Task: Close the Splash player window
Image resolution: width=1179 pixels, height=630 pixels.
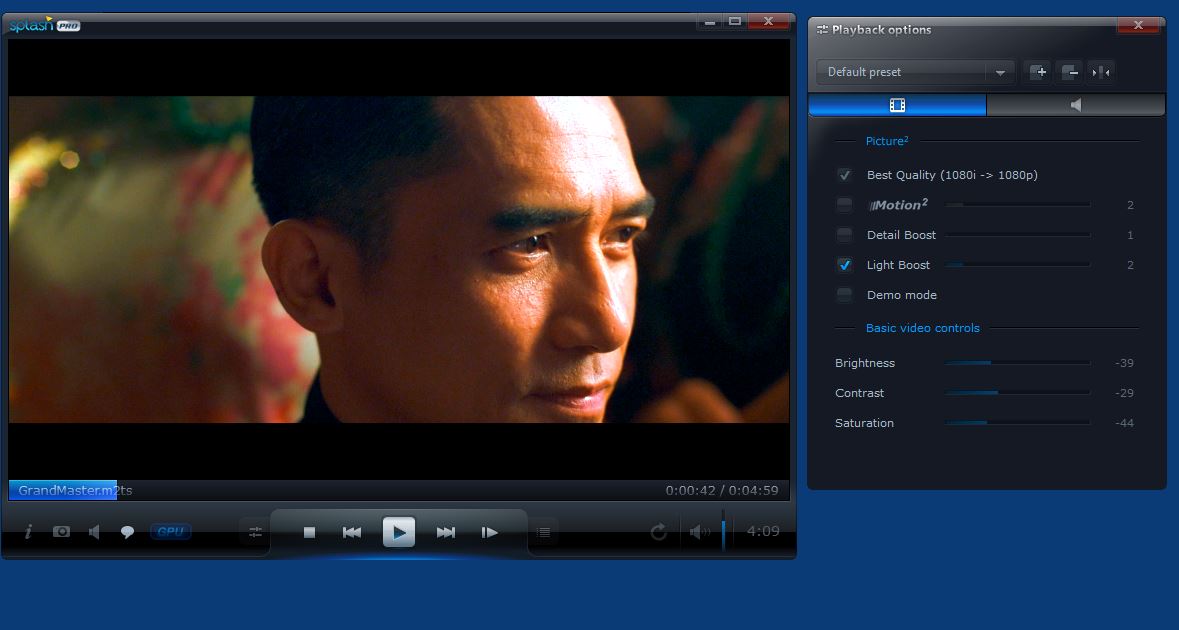Action: [x=768, y=22]
